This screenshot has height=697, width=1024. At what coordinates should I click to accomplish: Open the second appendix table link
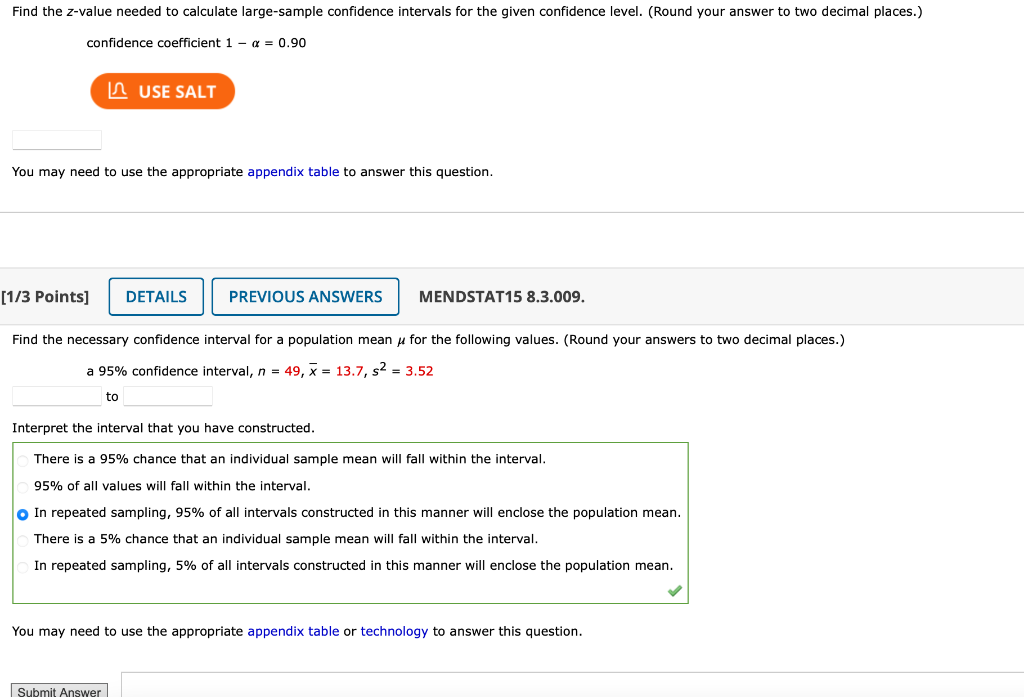pos(293,631)
